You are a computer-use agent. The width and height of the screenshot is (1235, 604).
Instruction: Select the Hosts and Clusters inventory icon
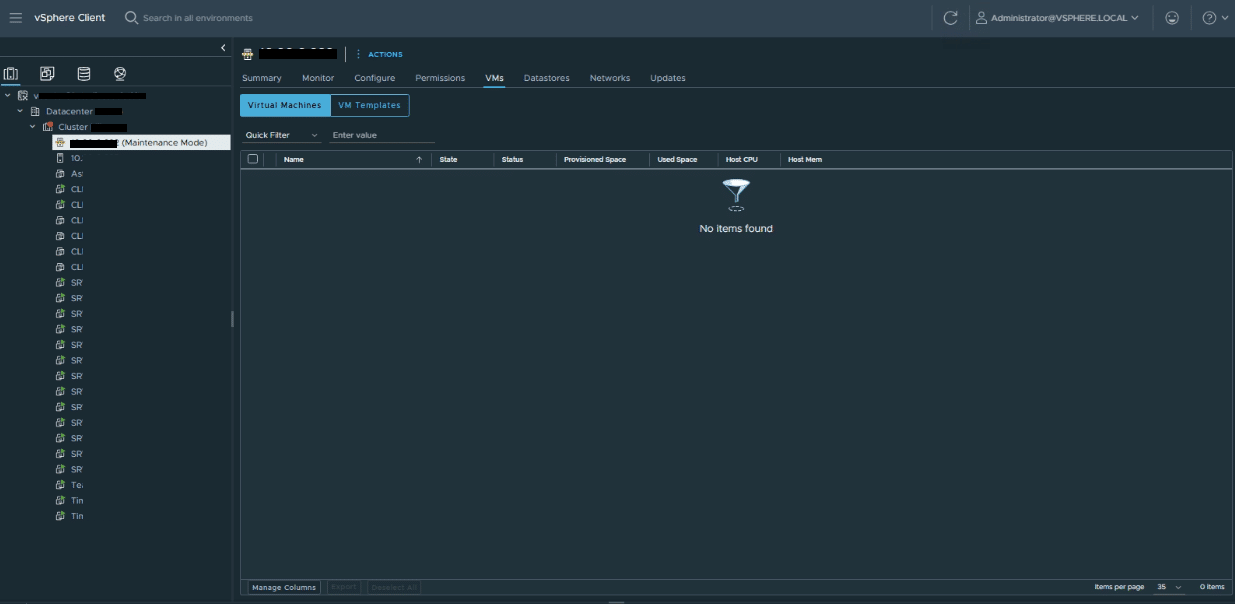tap(11, 74)
